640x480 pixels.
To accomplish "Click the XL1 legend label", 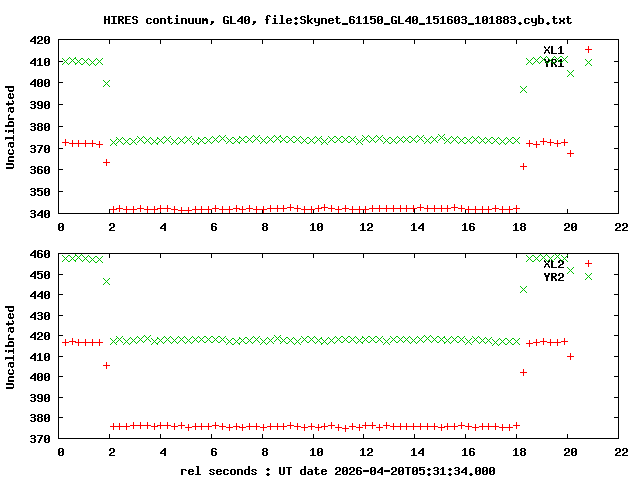I will pos(553,50).
